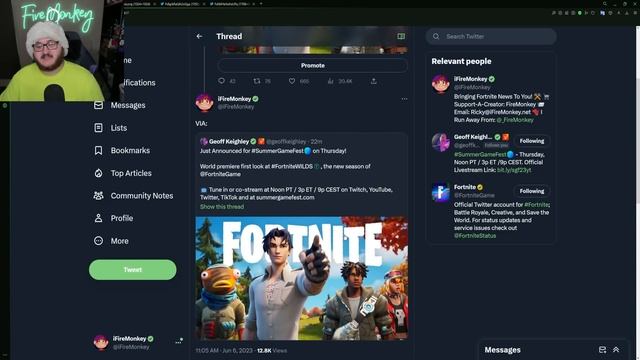640x360 pixels.
Task: Click into the Search Twitter field
Action: [x=491, y=36]
